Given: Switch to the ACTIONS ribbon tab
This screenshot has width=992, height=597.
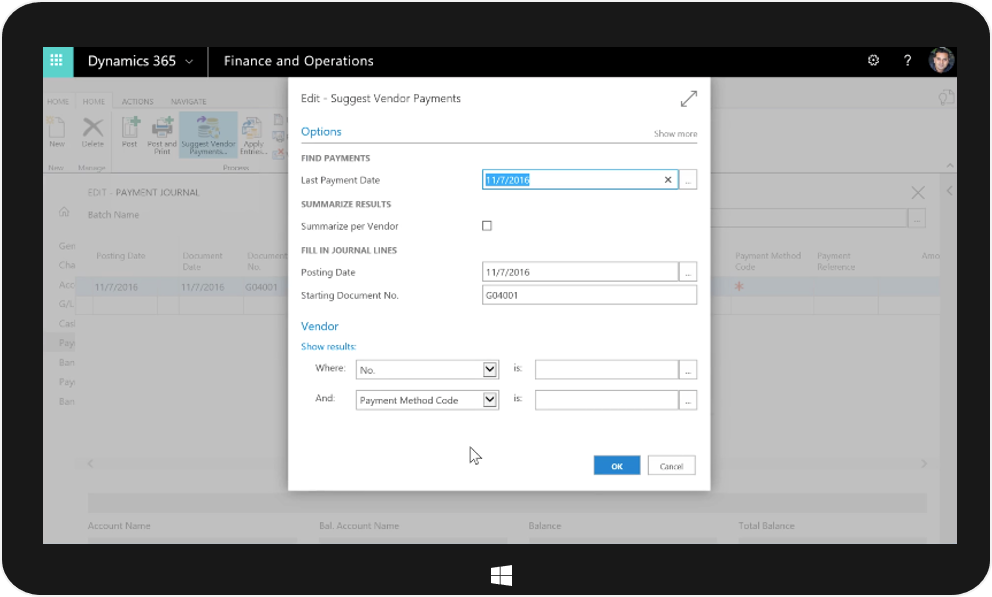Looking at the screenshot, I should click(x=138, y=101).
